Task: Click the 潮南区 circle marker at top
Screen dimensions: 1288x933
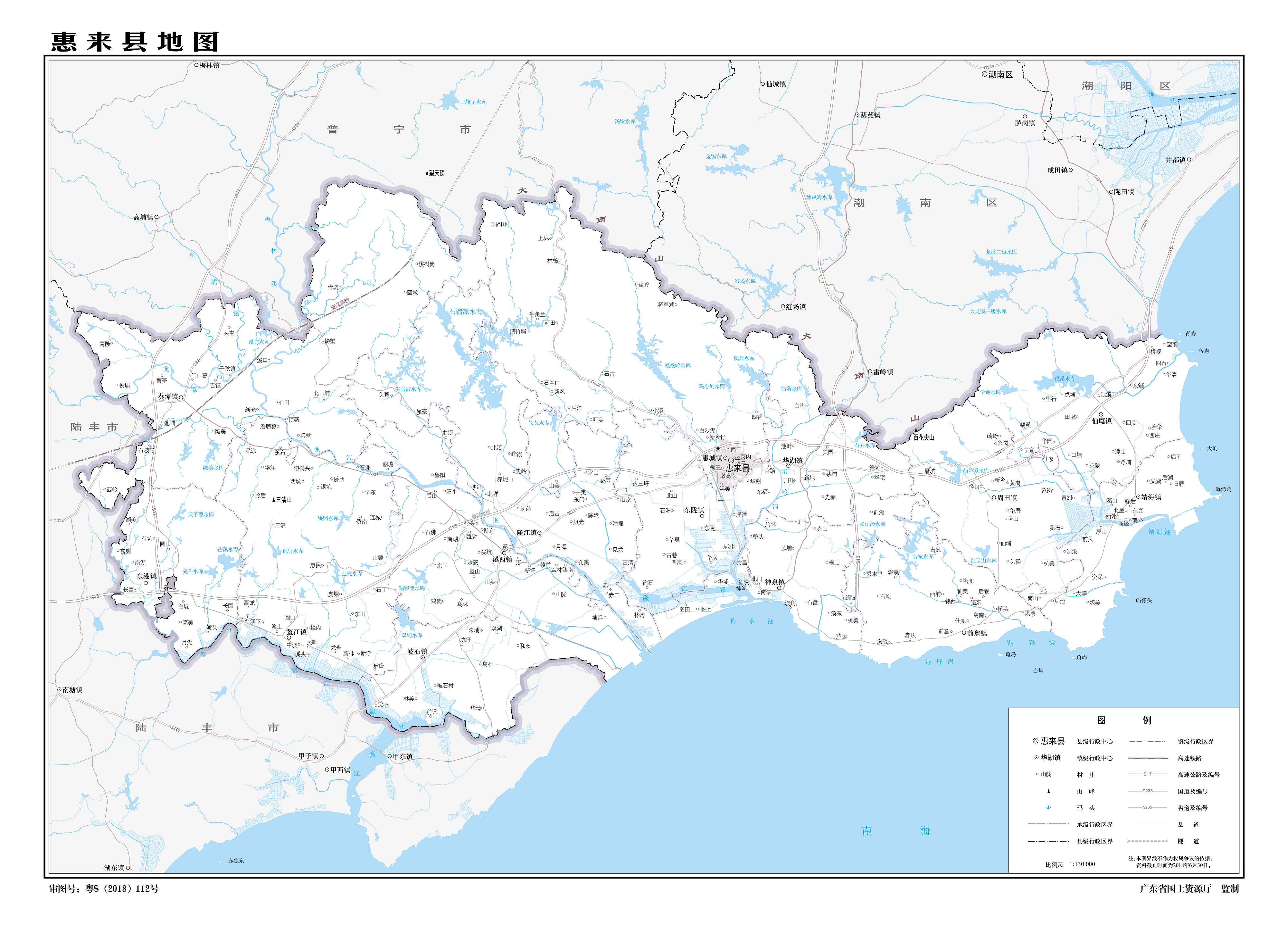Action: [985, 74]
